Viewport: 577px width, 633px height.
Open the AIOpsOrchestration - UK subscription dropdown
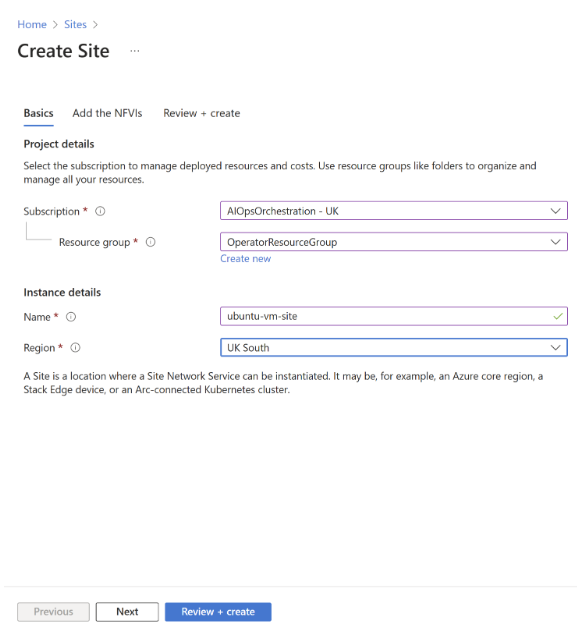pyautogui.click(x=394, y=211)
